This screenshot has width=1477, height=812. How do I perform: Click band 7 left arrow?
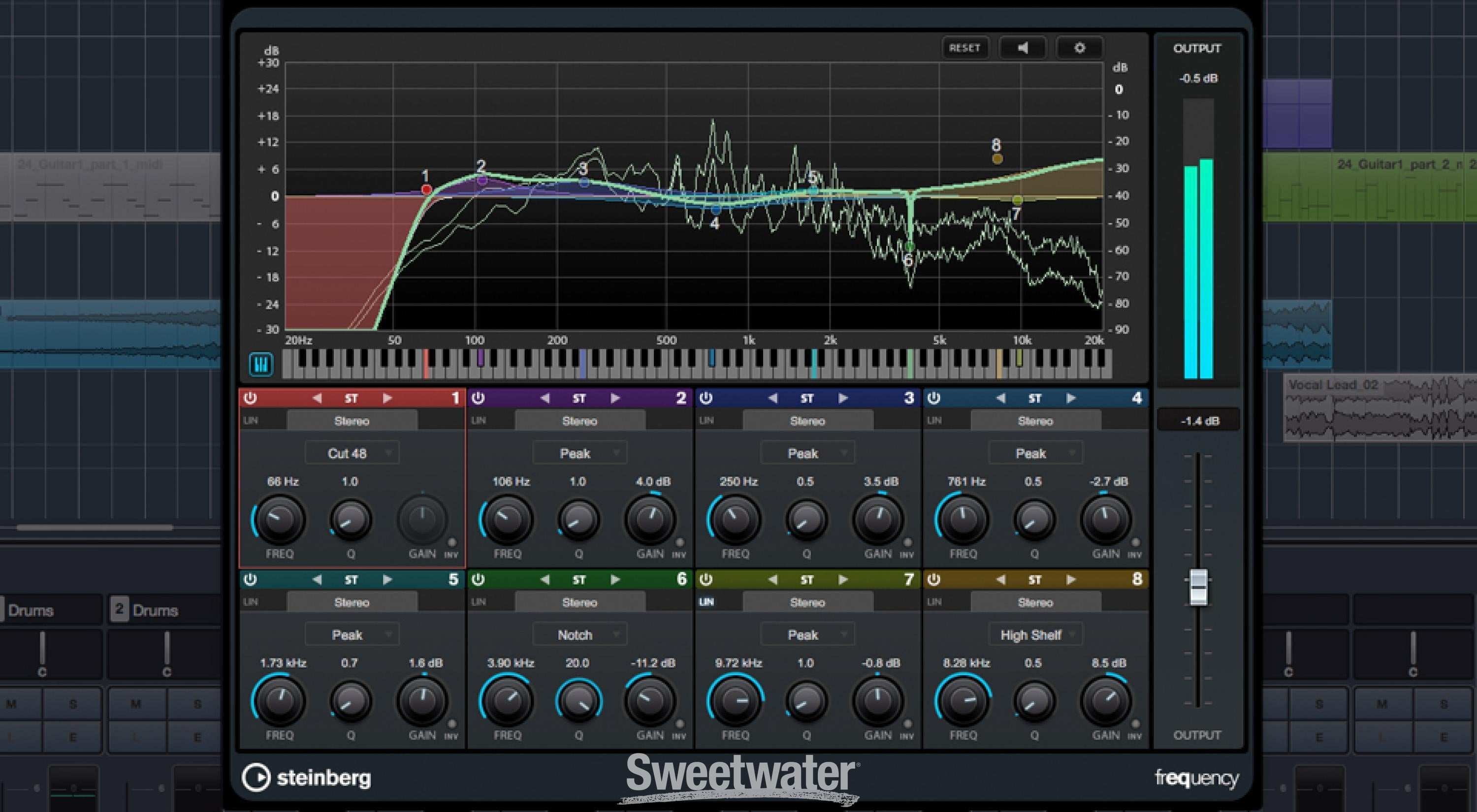pos(772,579)
